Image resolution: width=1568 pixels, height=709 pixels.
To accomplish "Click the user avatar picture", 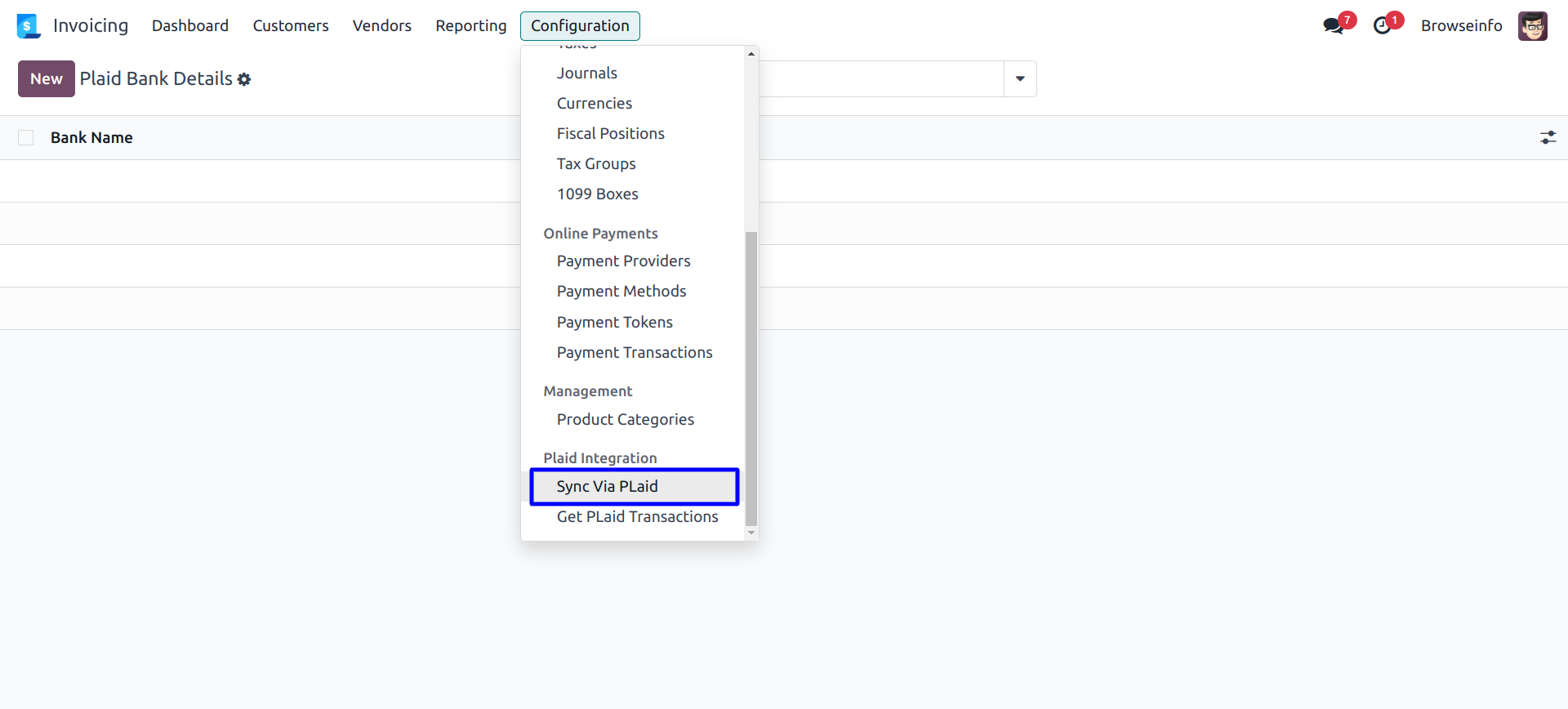I will 1533,26.
